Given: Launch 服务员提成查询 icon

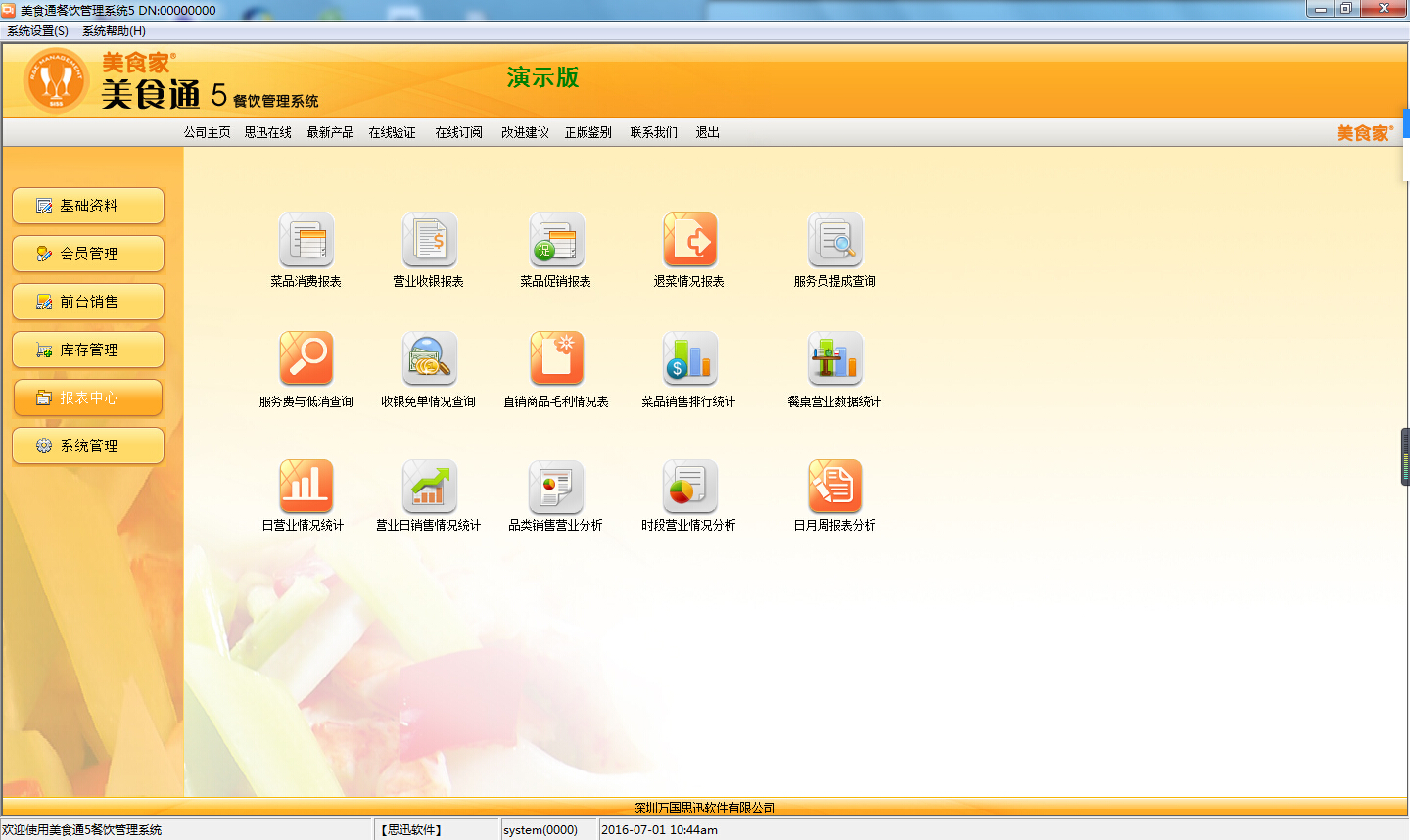Looking at the screenshot, I should click(834, 241).
